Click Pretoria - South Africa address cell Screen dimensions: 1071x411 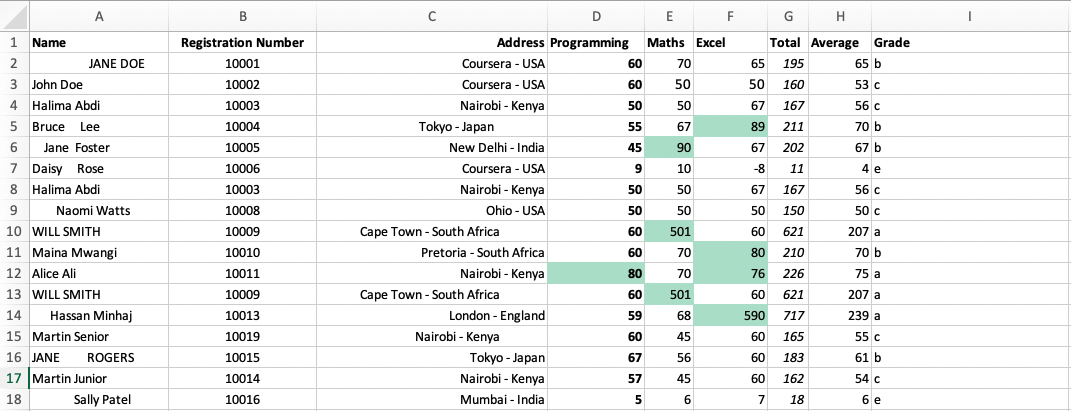(x=432, y=253)
